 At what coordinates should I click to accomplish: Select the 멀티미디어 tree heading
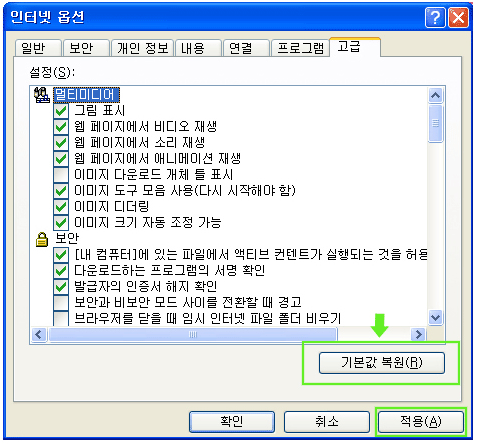86,95
